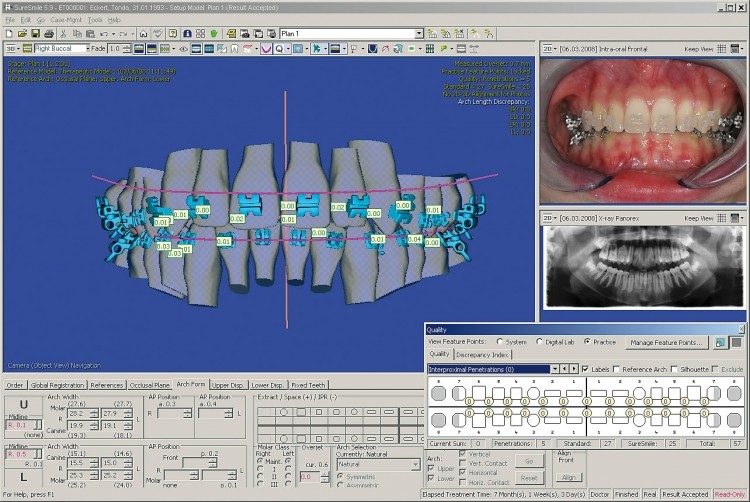Open the Tools menu
The image size is (750, 502).
(95, 20)
